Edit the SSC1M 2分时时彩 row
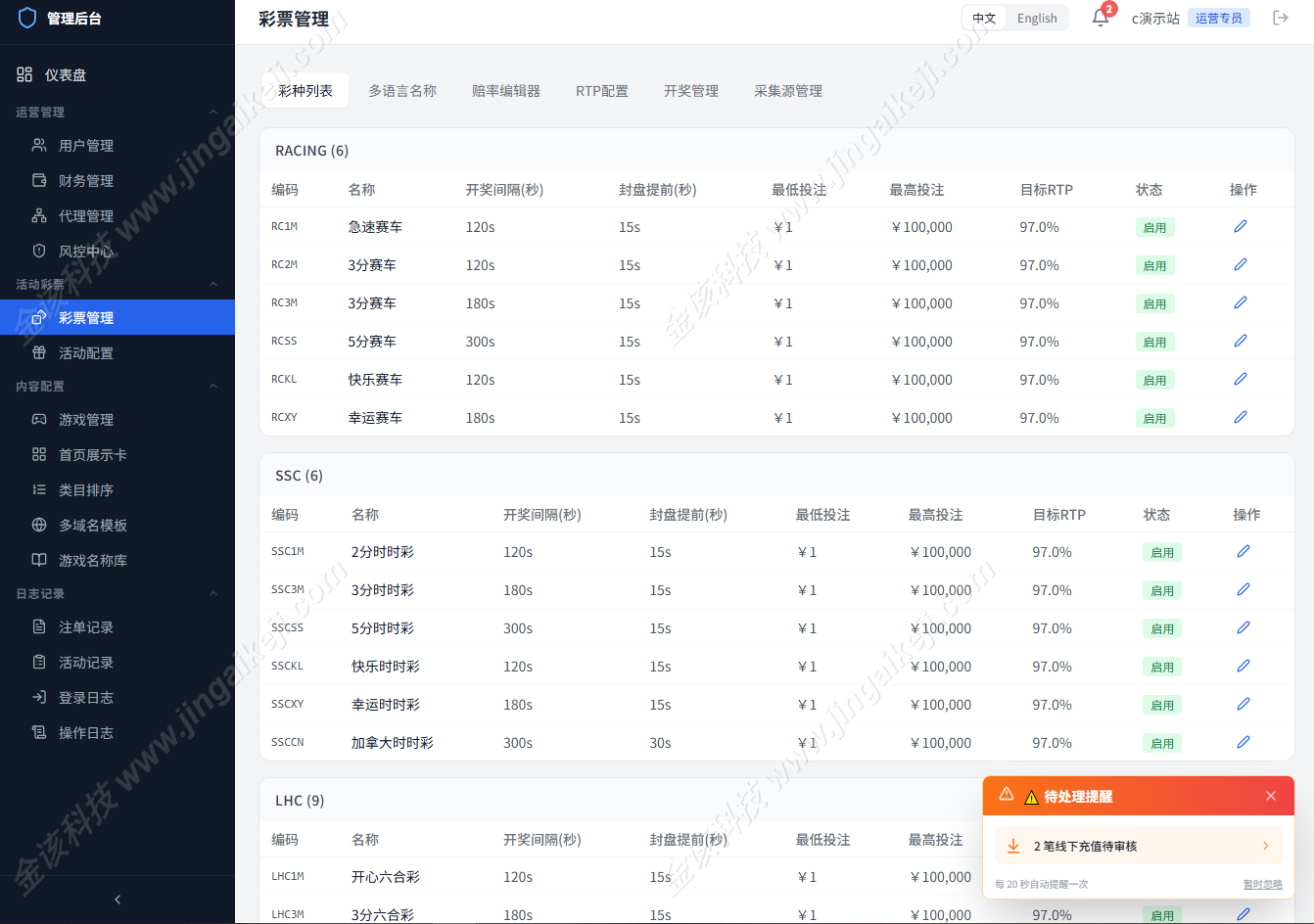This screenshot has width=1314, height=924. 1244,551
